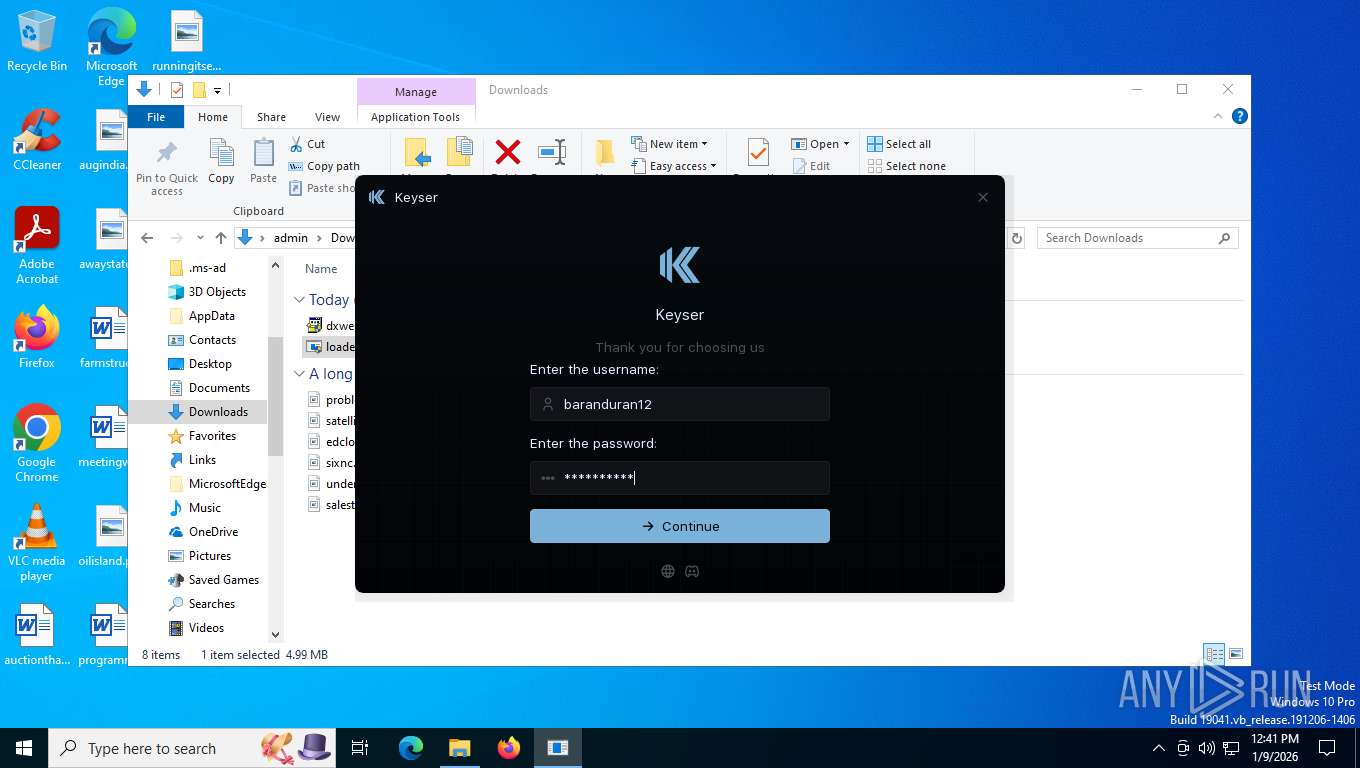
Task: Open Task View on taskbar
Action: coord(360,748)
